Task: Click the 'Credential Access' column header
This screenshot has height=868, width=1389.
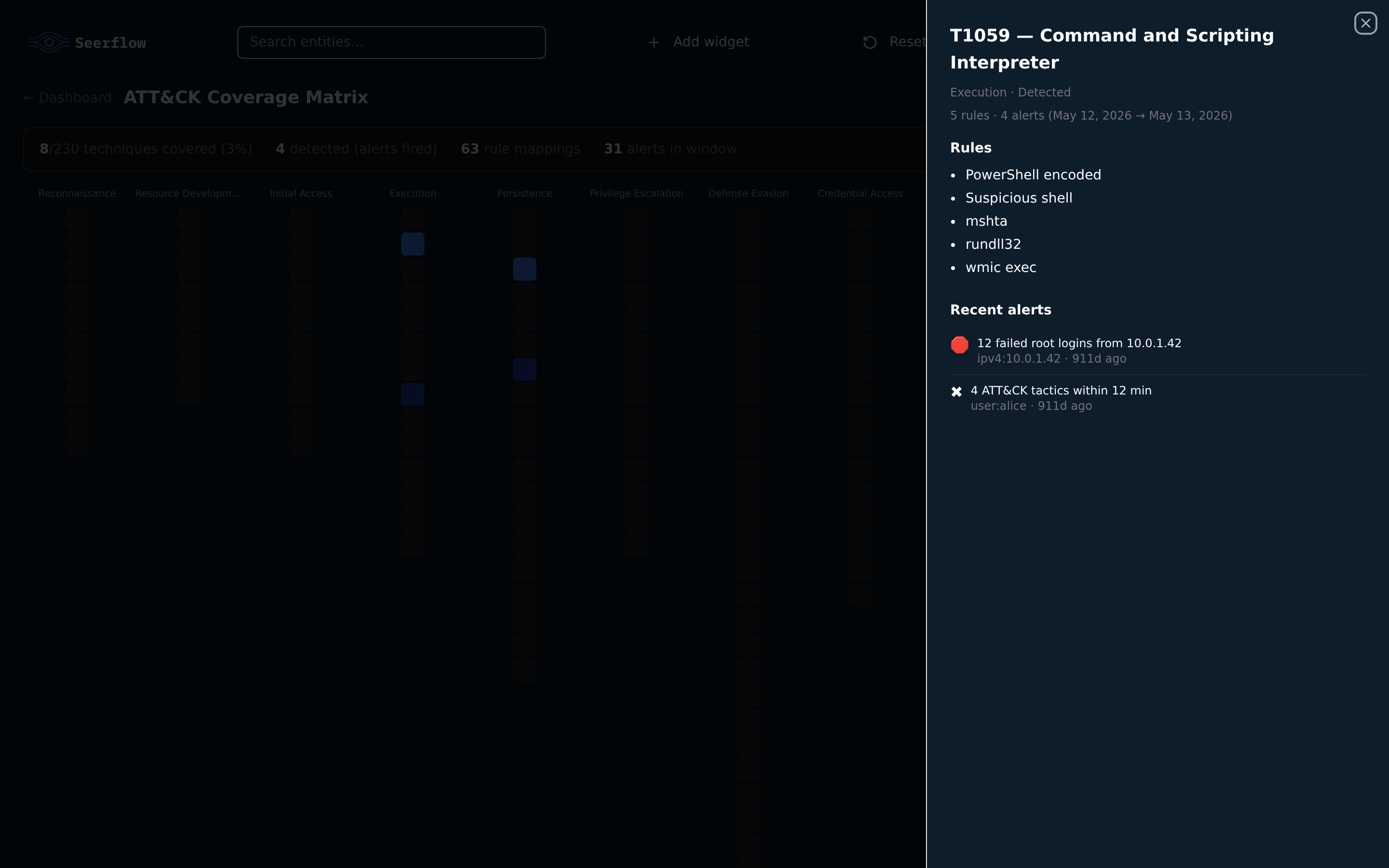Action: 860,193
